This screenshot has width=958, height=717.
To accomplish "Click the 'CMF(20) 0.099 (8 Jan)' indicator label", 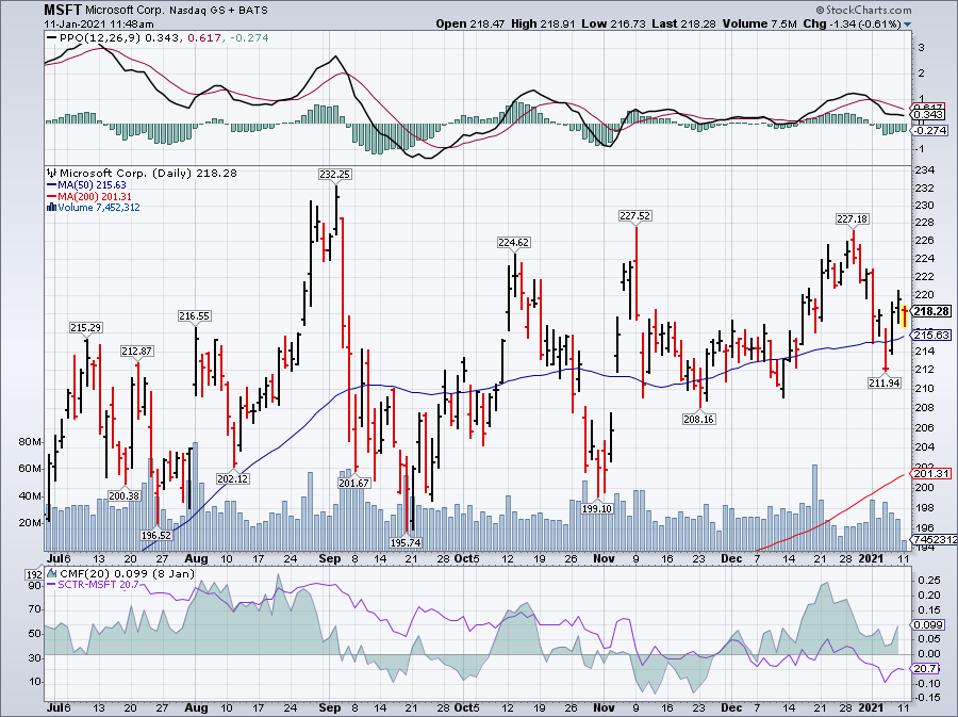I will 127,573.
